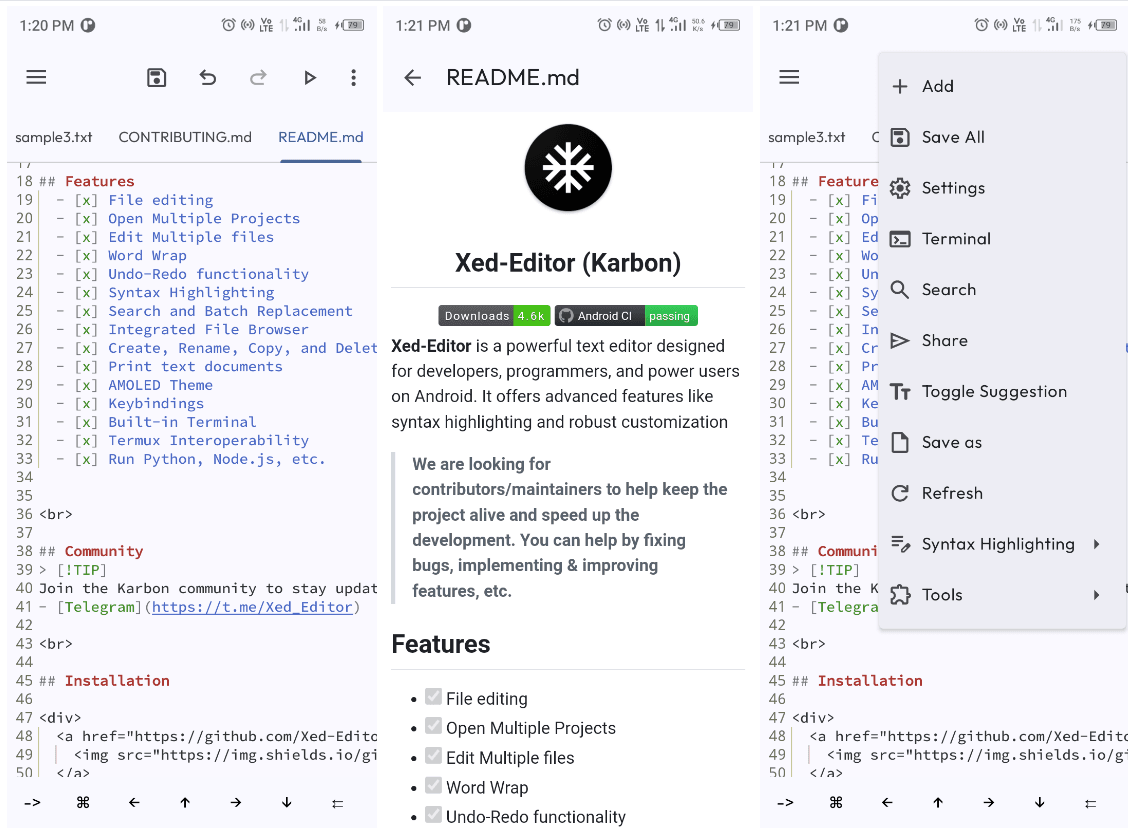
Task: Tap up arrow key in right bottom bar
Action: (x=938, y=802)
